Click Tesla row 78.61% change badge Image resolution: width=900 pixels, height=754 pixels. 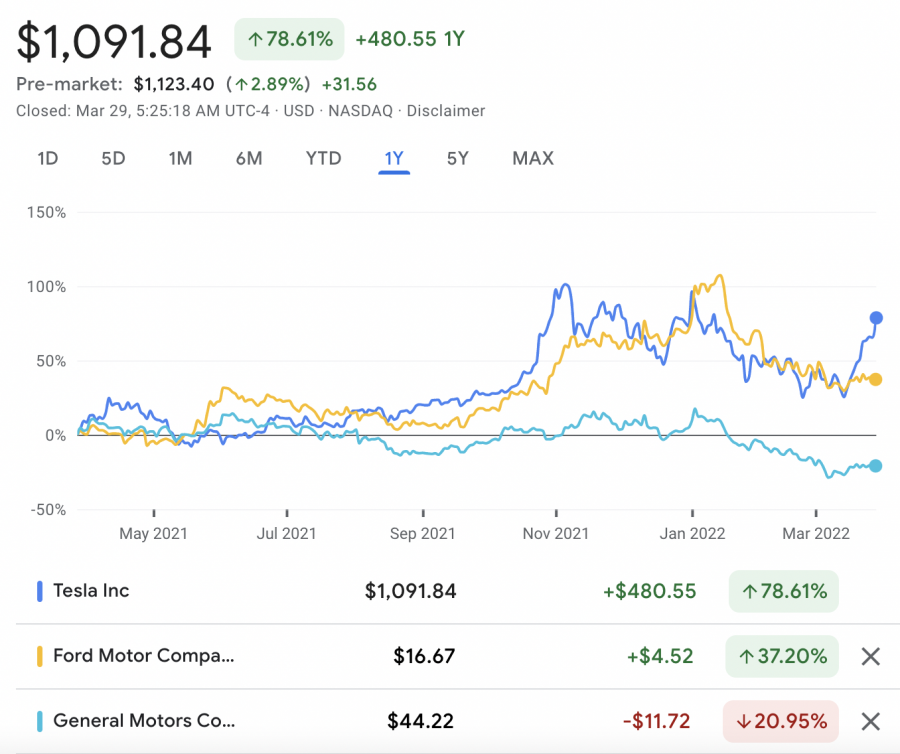pos(783,591)
